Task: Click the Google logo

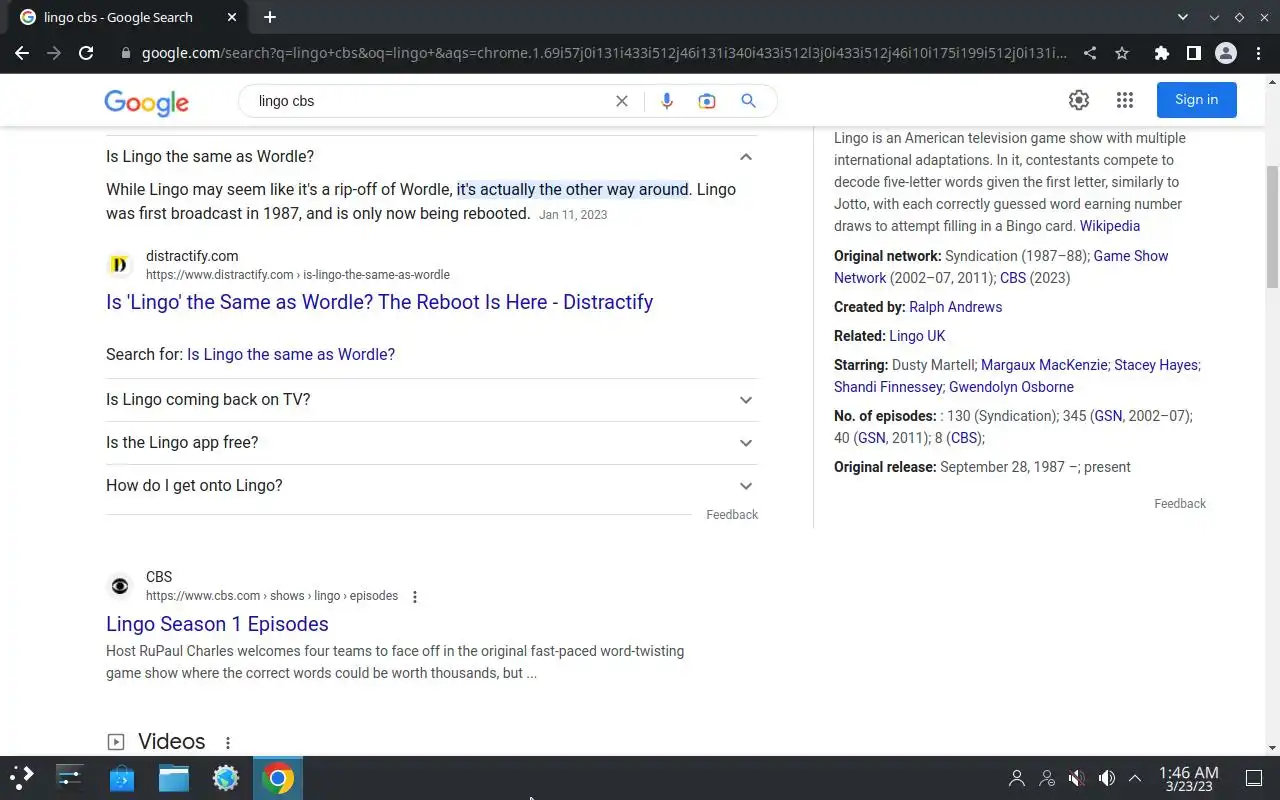Action: [x=146, y=102]
